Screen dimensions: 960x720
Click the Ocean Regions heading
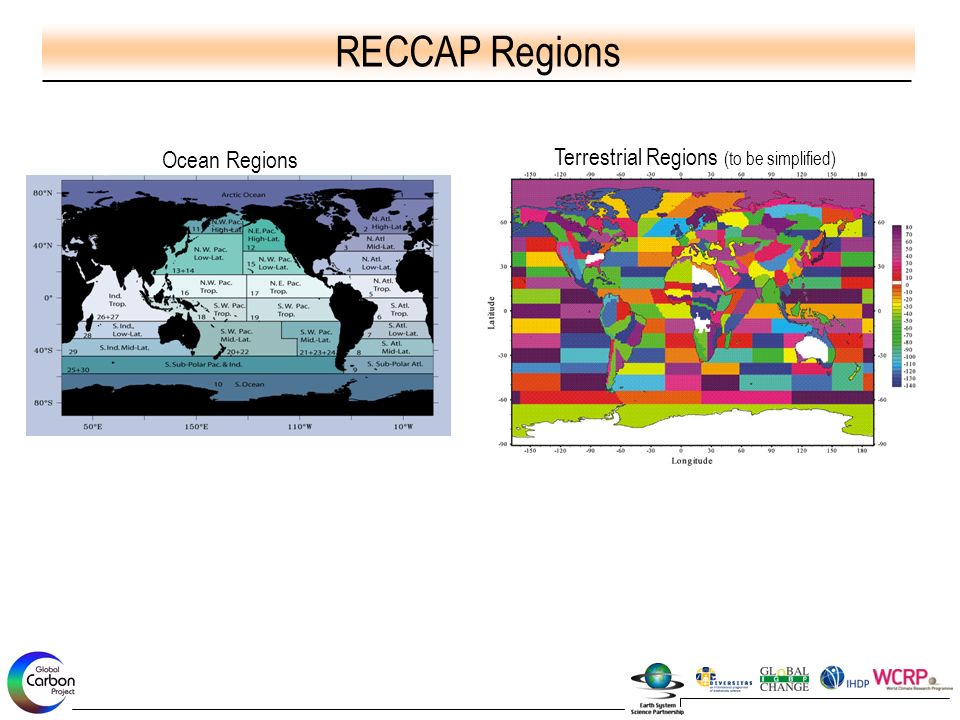(230, 160)
